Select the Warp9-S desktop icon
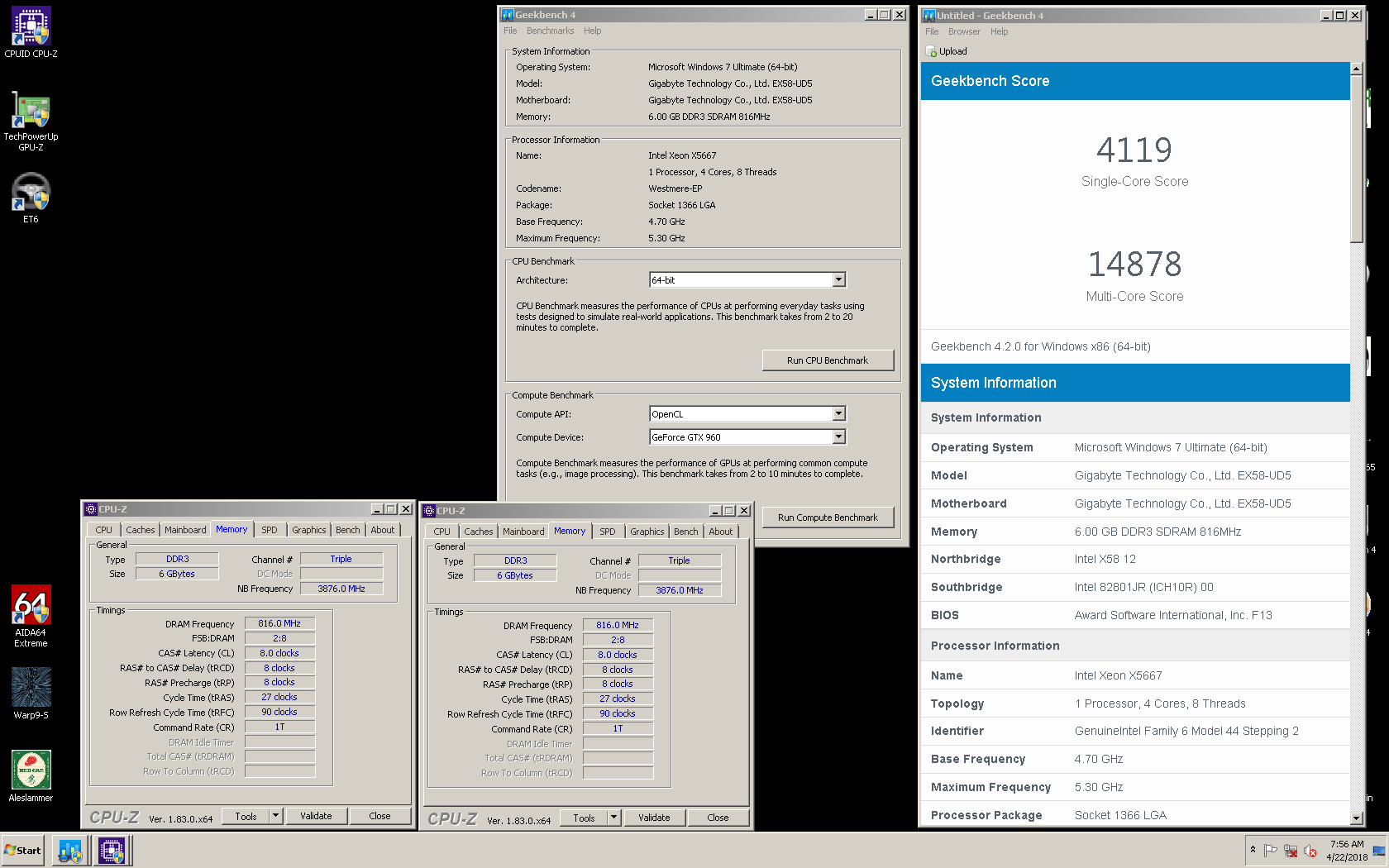 (31, 694)
